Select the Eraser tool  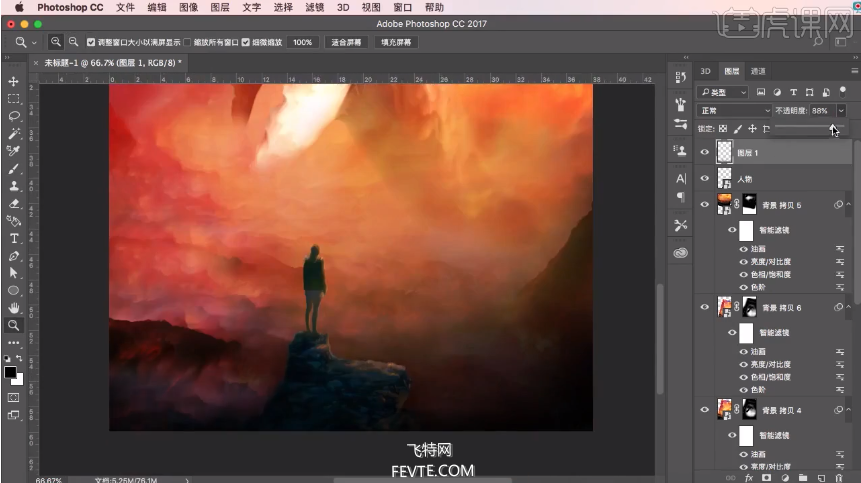(14, 204)
